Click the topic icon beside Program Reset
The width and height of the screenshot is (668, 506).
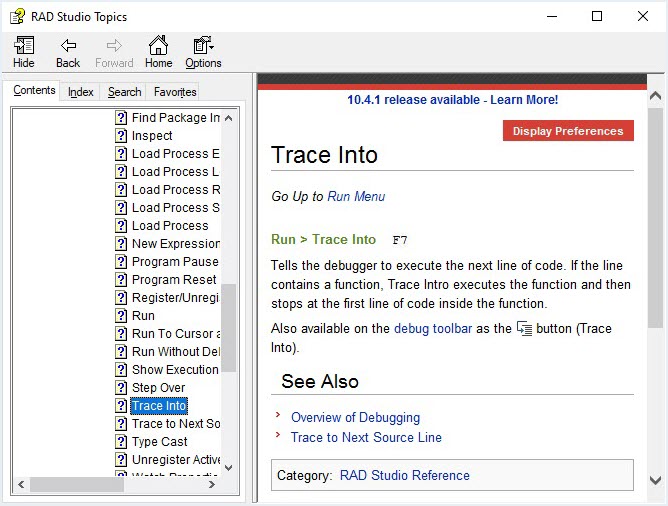coord(121,279)
